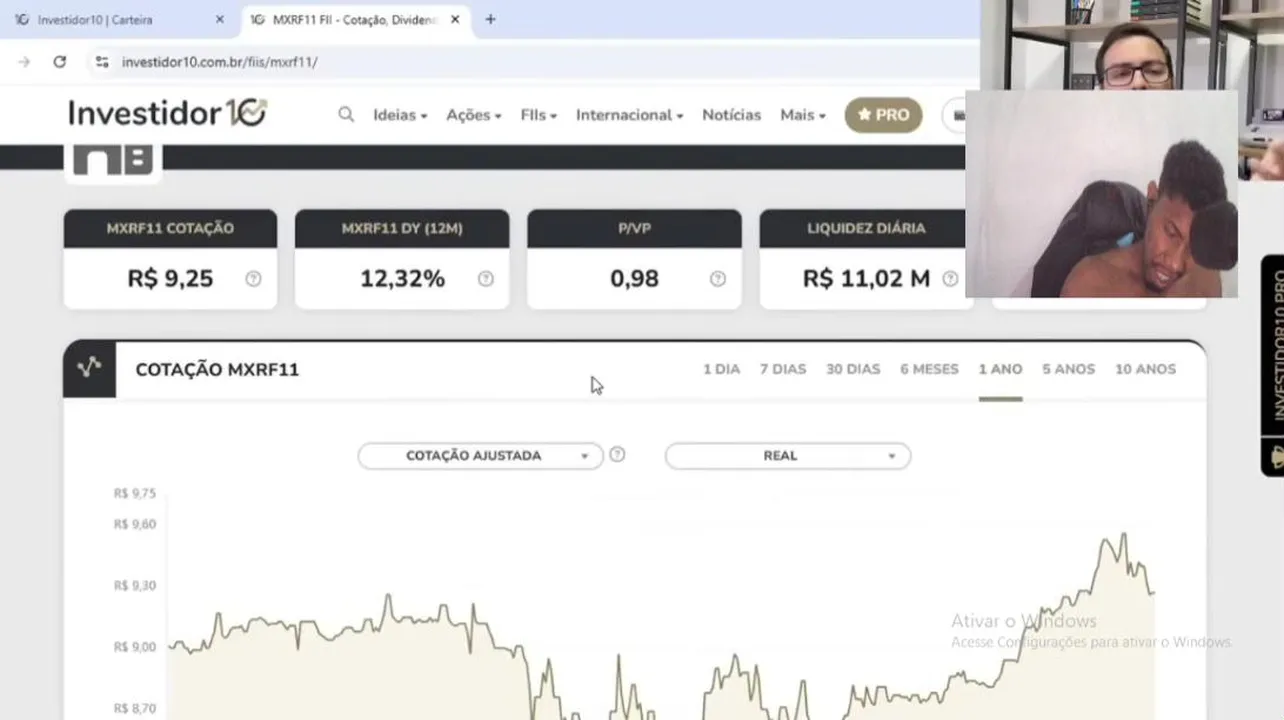Click the R$ 11,02 M liquidity value
This screenshot has width=1284, height=720.
point(866,279)
